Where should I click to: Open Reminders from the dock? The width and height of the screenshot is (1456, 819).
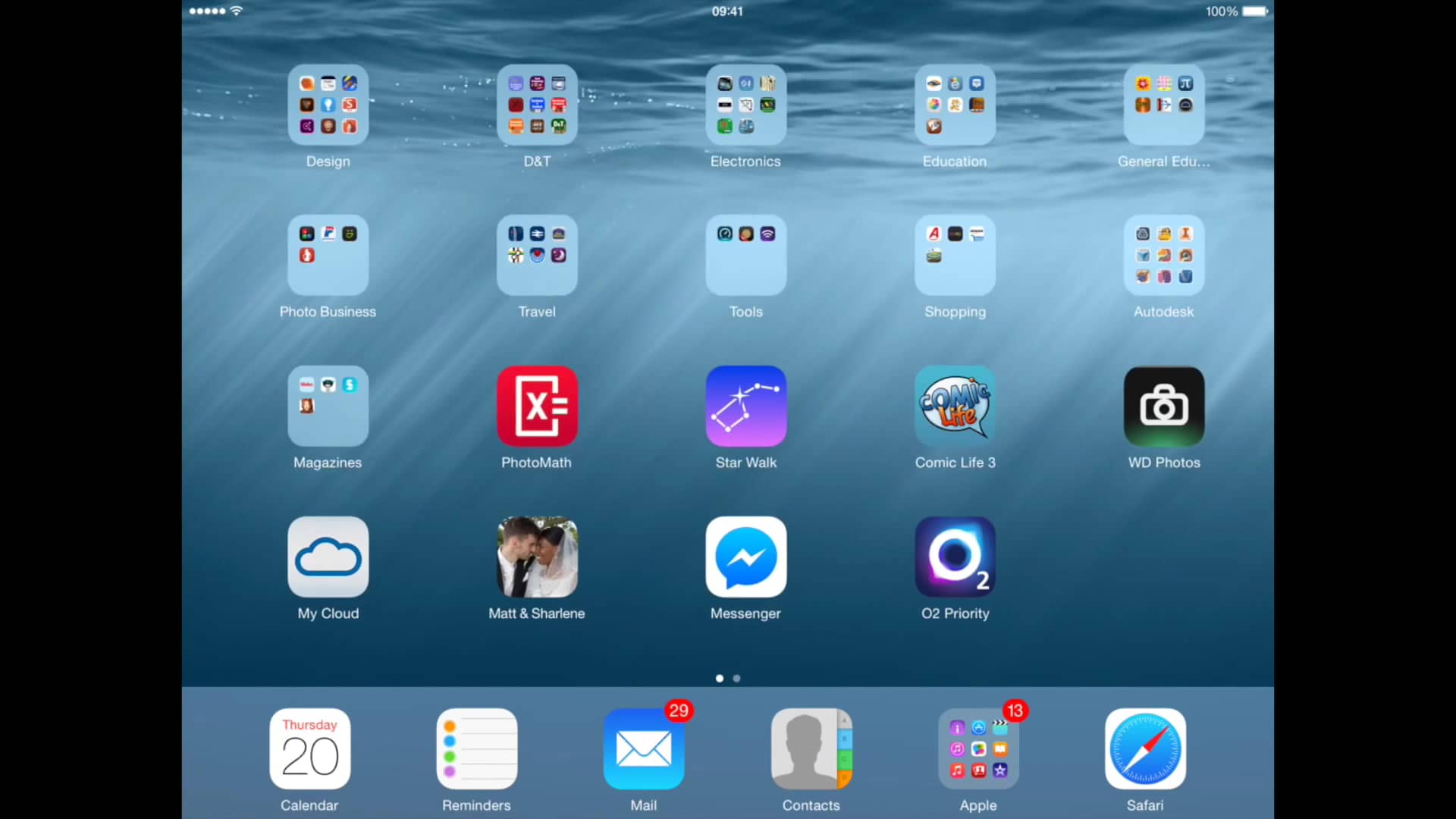(x=476, y=749)
